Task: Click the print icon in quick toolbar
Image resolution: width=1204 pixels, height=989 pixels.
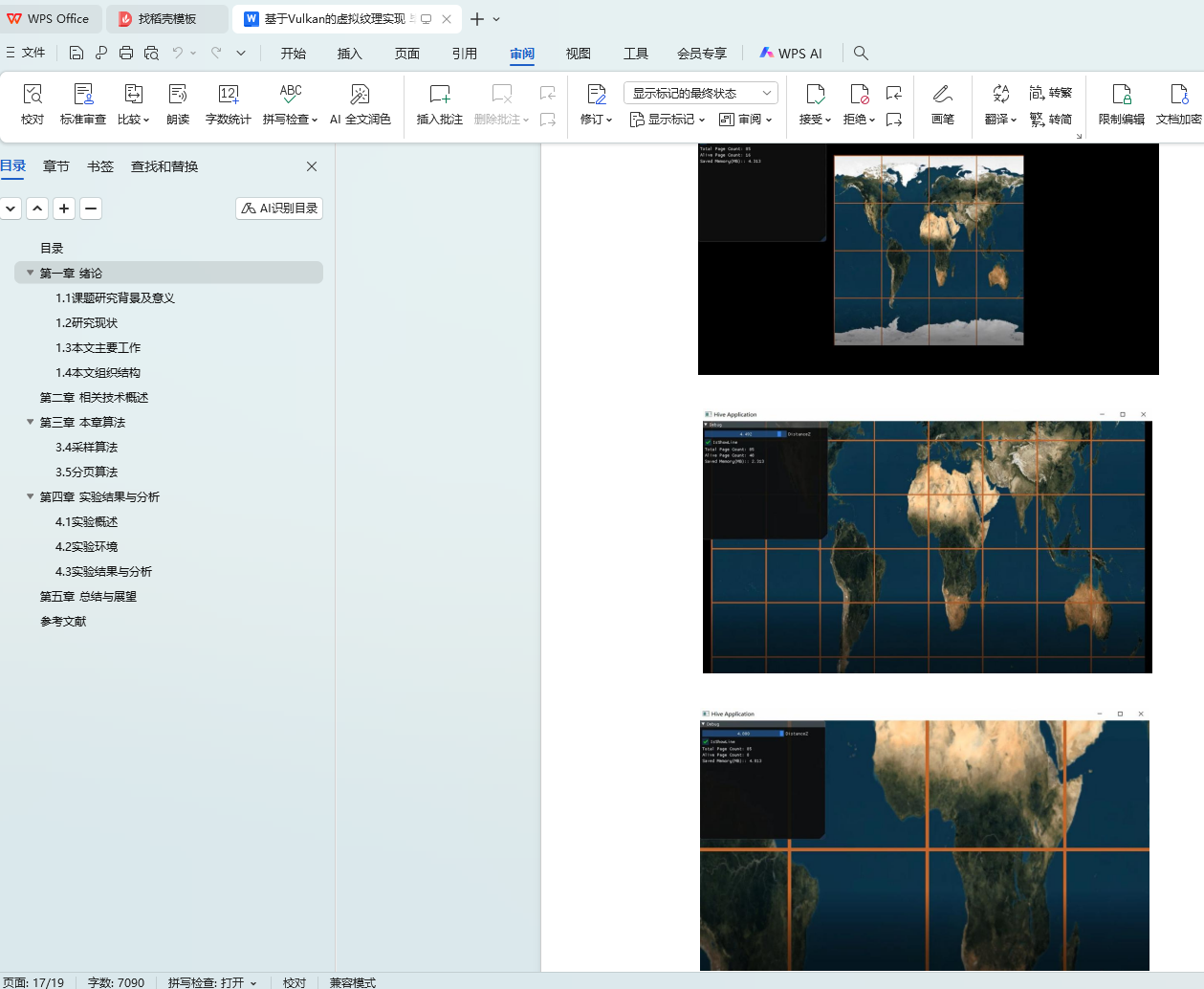Action: pyautogui.click(x=126, y=54)
